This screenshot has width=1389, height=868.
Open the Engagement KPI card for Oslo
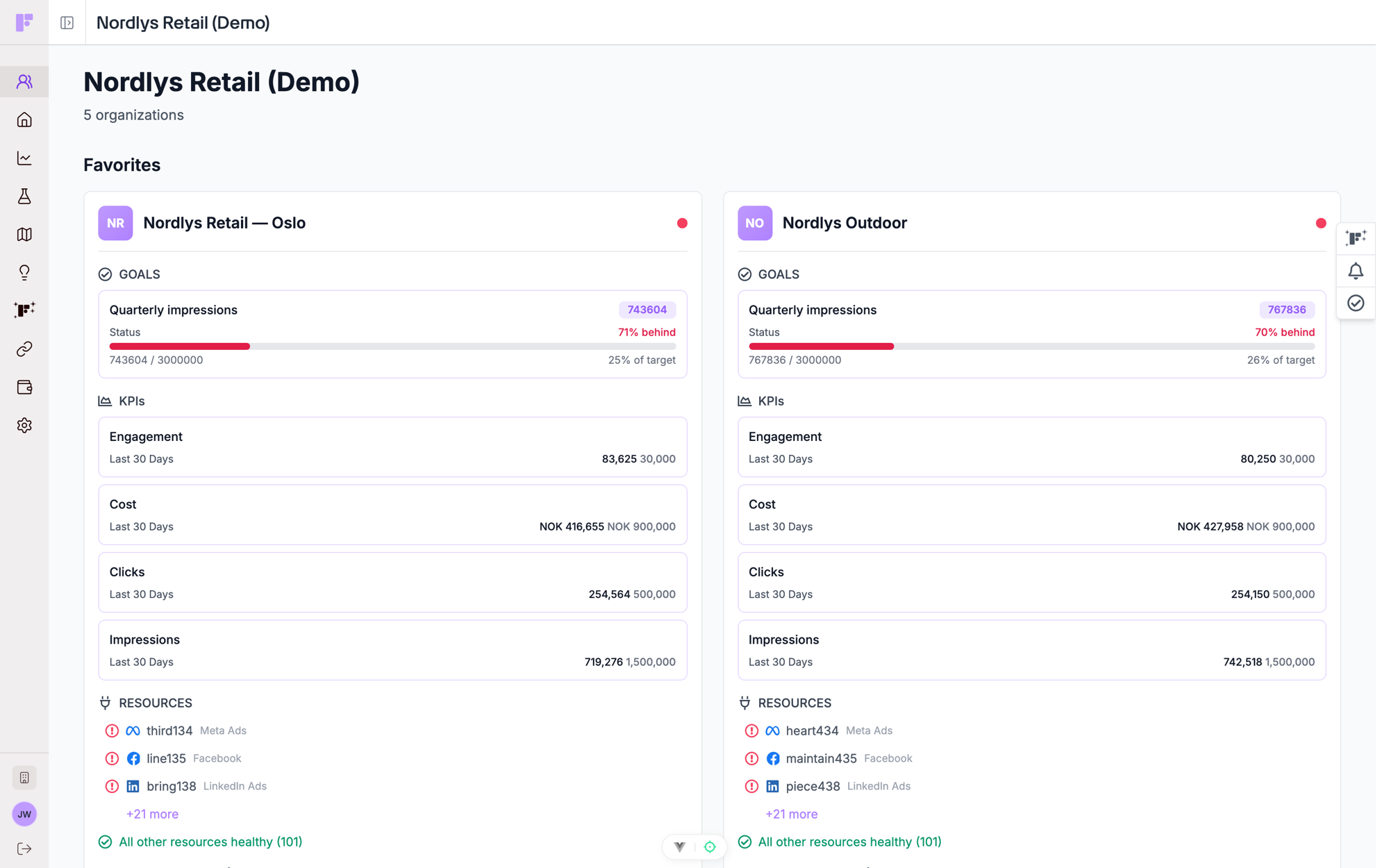[392, 447]
